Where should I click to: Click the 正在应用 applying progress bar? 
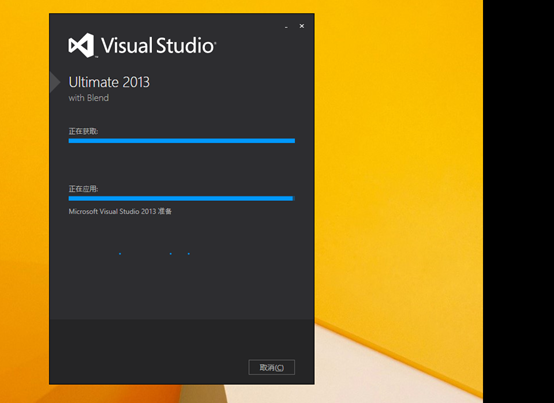pyautogui.click(x=182, y=198)
